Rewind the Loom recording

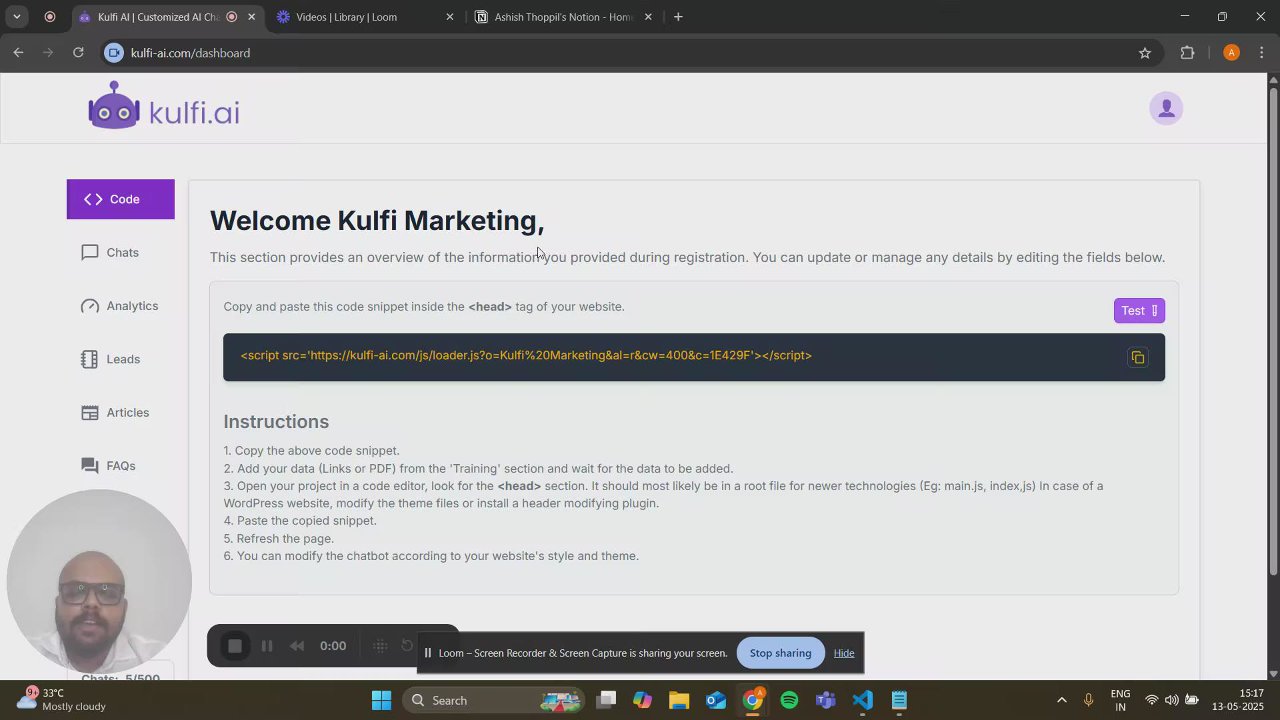(297, 646)
